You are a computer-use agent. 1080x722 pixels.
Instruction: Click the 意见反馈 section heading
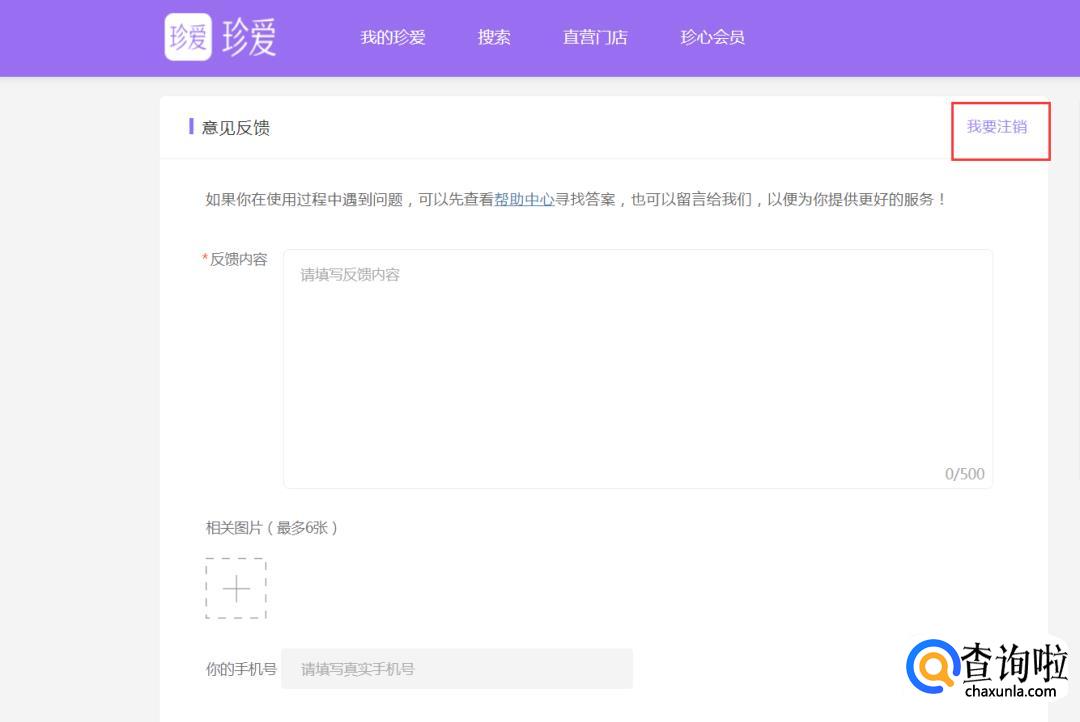point(236,128)
